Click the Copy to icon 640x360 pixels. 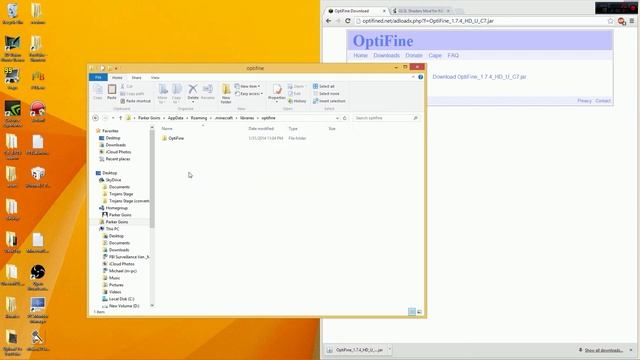pos(176,93)
